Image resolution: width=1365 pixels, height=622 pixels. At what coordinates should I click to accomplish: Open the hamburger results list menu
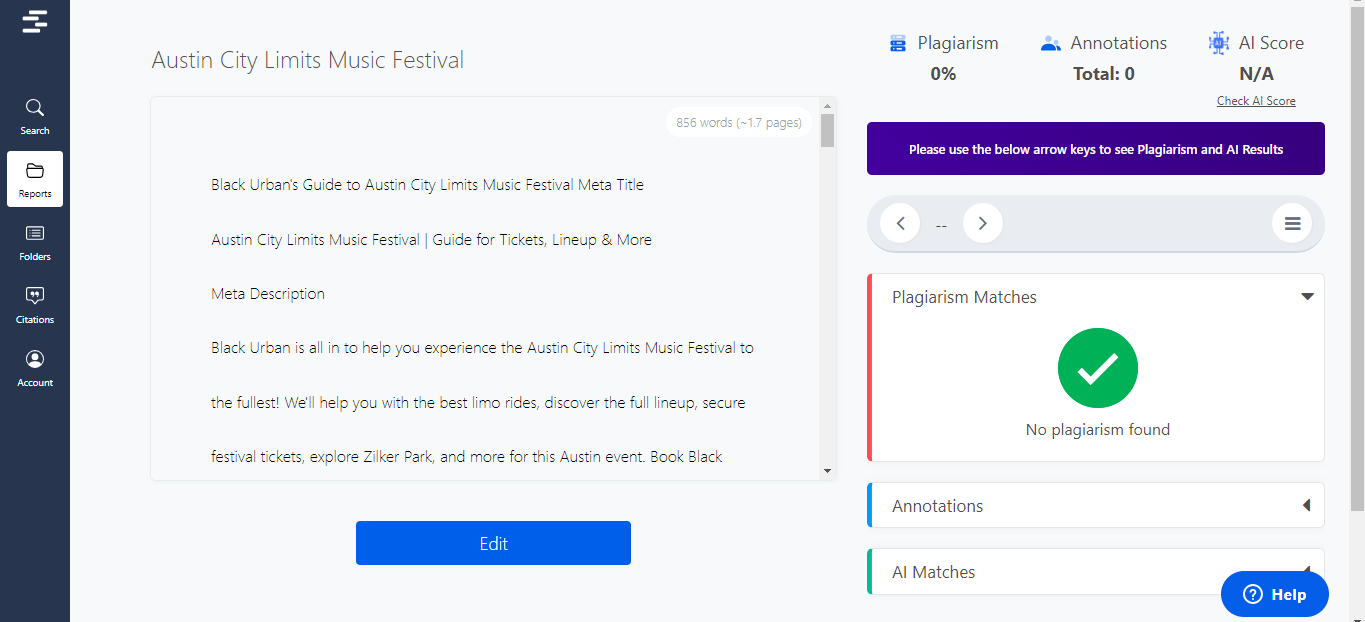(x=1292, y=223)
